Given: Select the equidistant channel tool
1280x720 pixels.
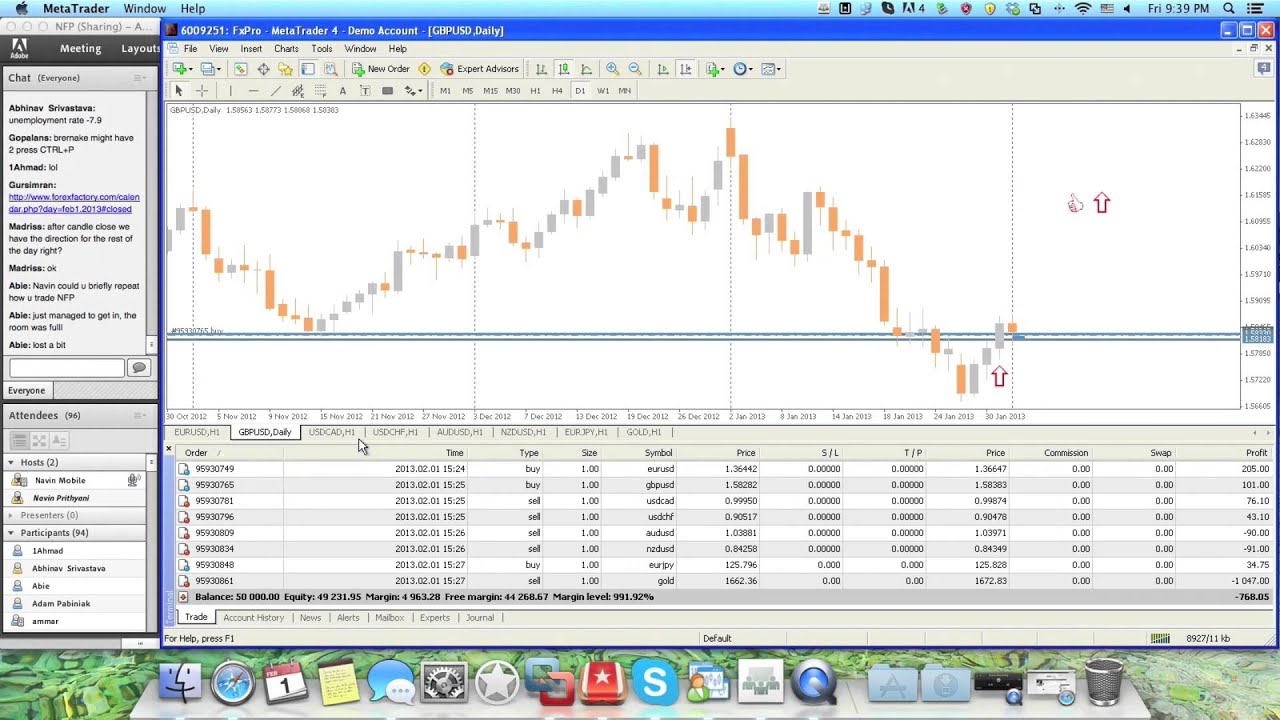Looking at the screenshot, I should click(297, 90).
